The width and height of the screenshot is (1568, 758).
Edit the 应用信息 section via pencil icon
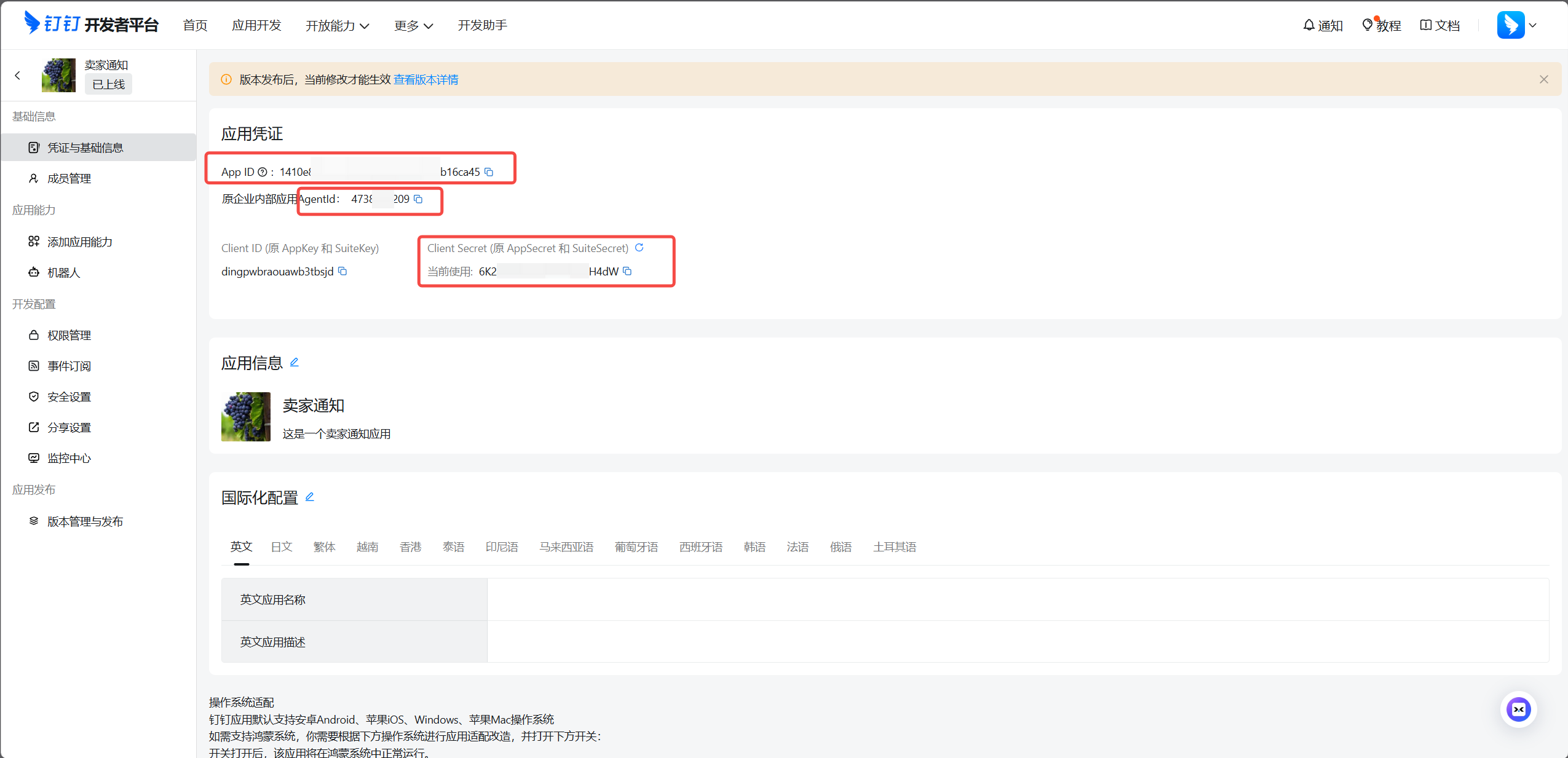(295, 362)
